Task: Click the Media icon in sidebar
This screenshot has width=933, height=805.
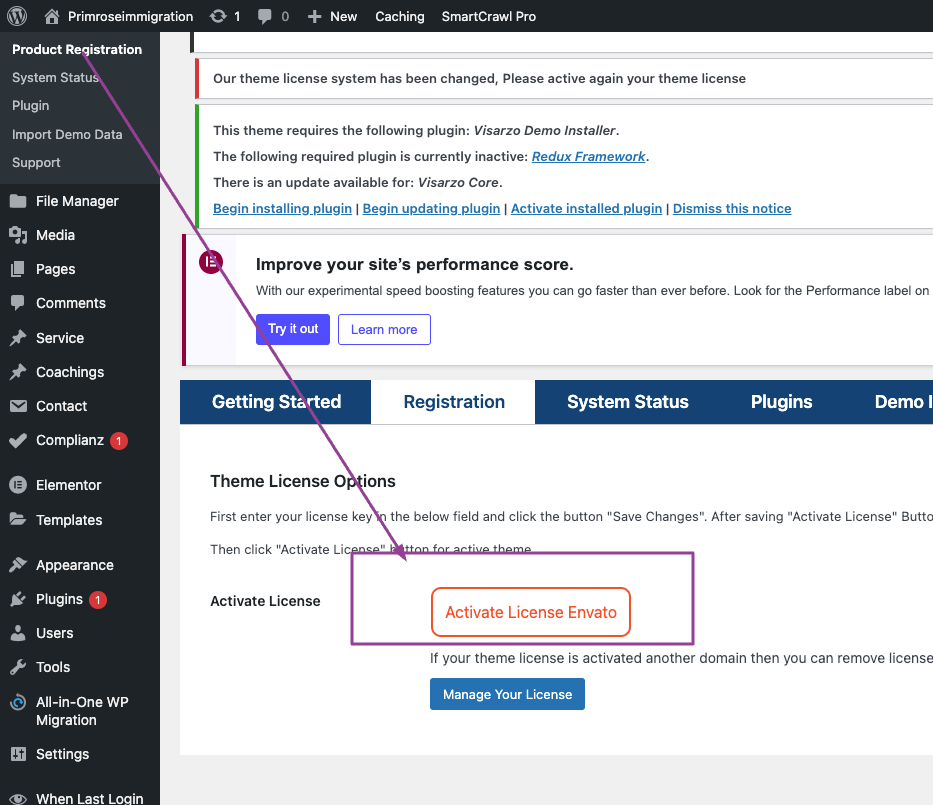Action: click(x=18, y=235)
